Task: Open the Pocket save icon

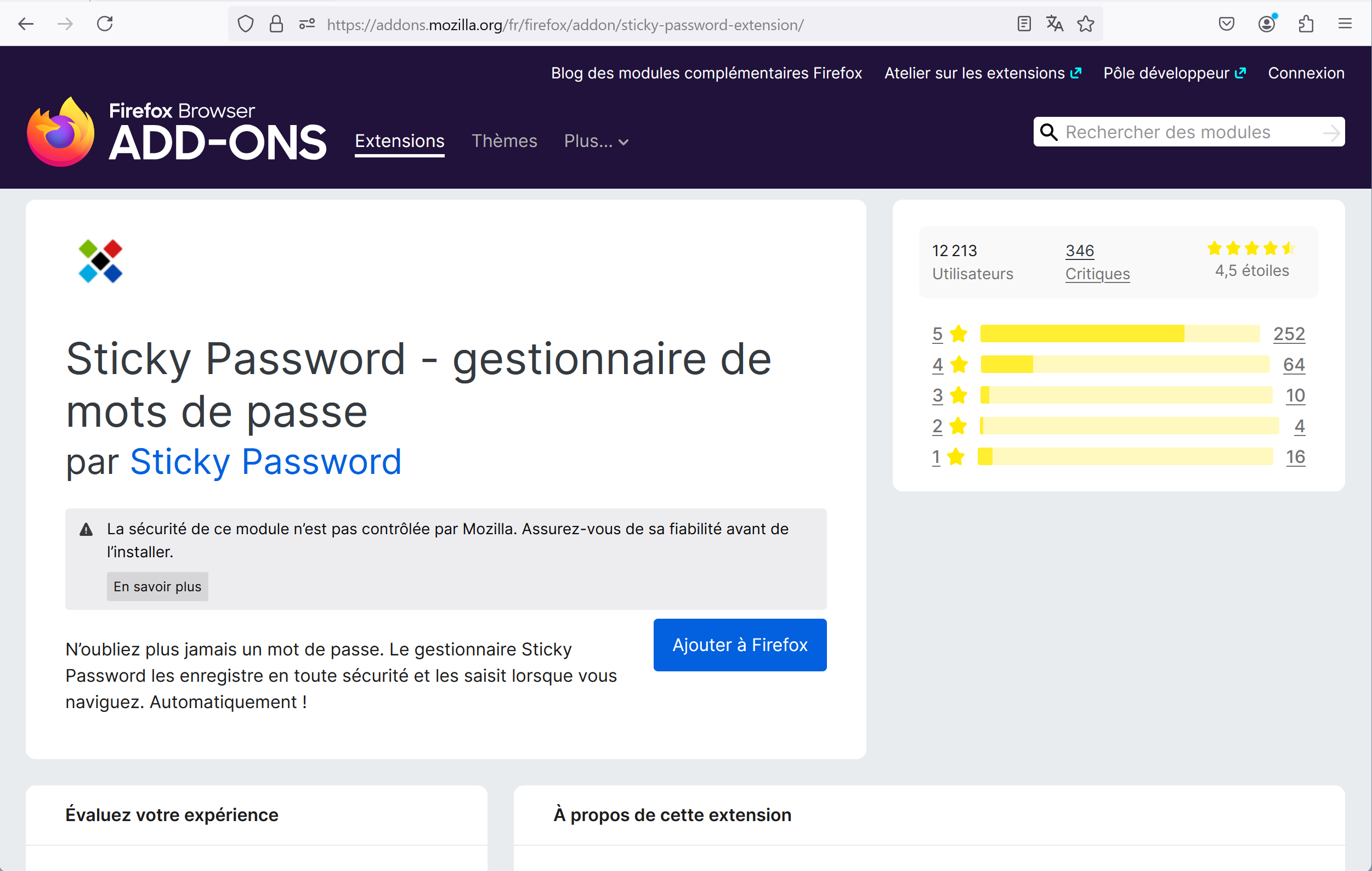Action: pos(1227,24)
